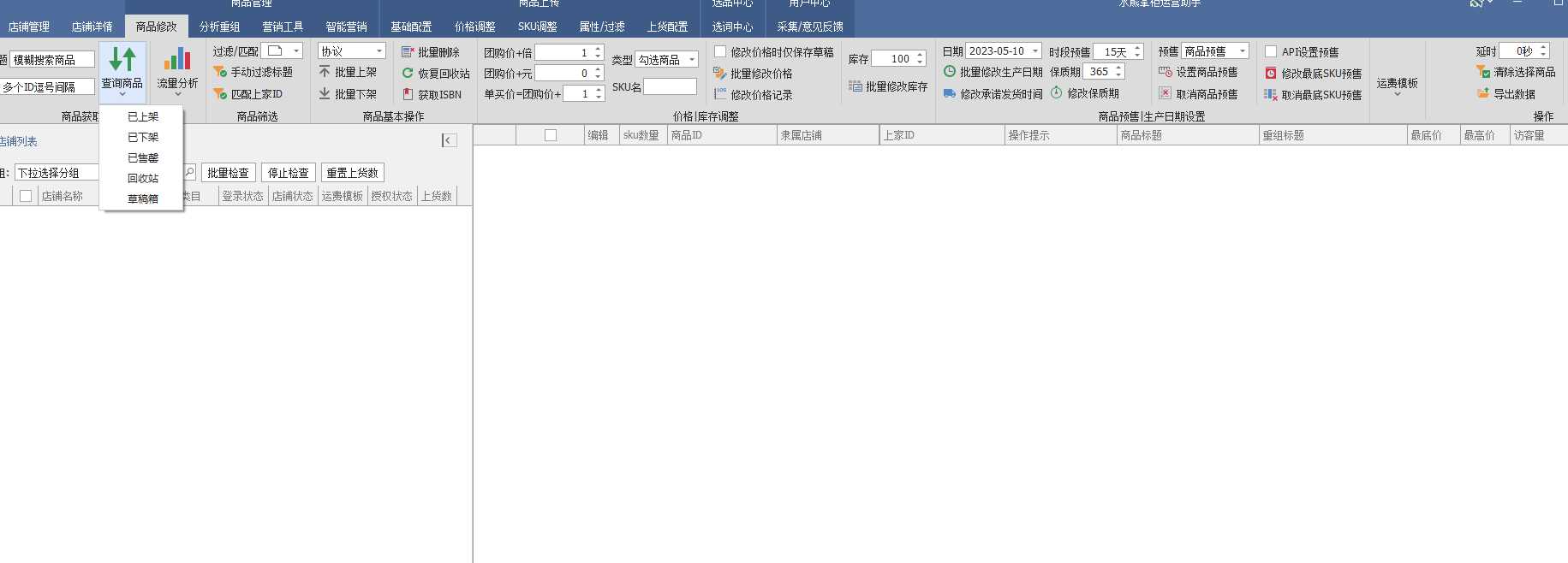Image resolution: width=1568 pixels, height=563 pixels.
Task: Click the 导出数据 export icon
Action: tap(1482, 93)
